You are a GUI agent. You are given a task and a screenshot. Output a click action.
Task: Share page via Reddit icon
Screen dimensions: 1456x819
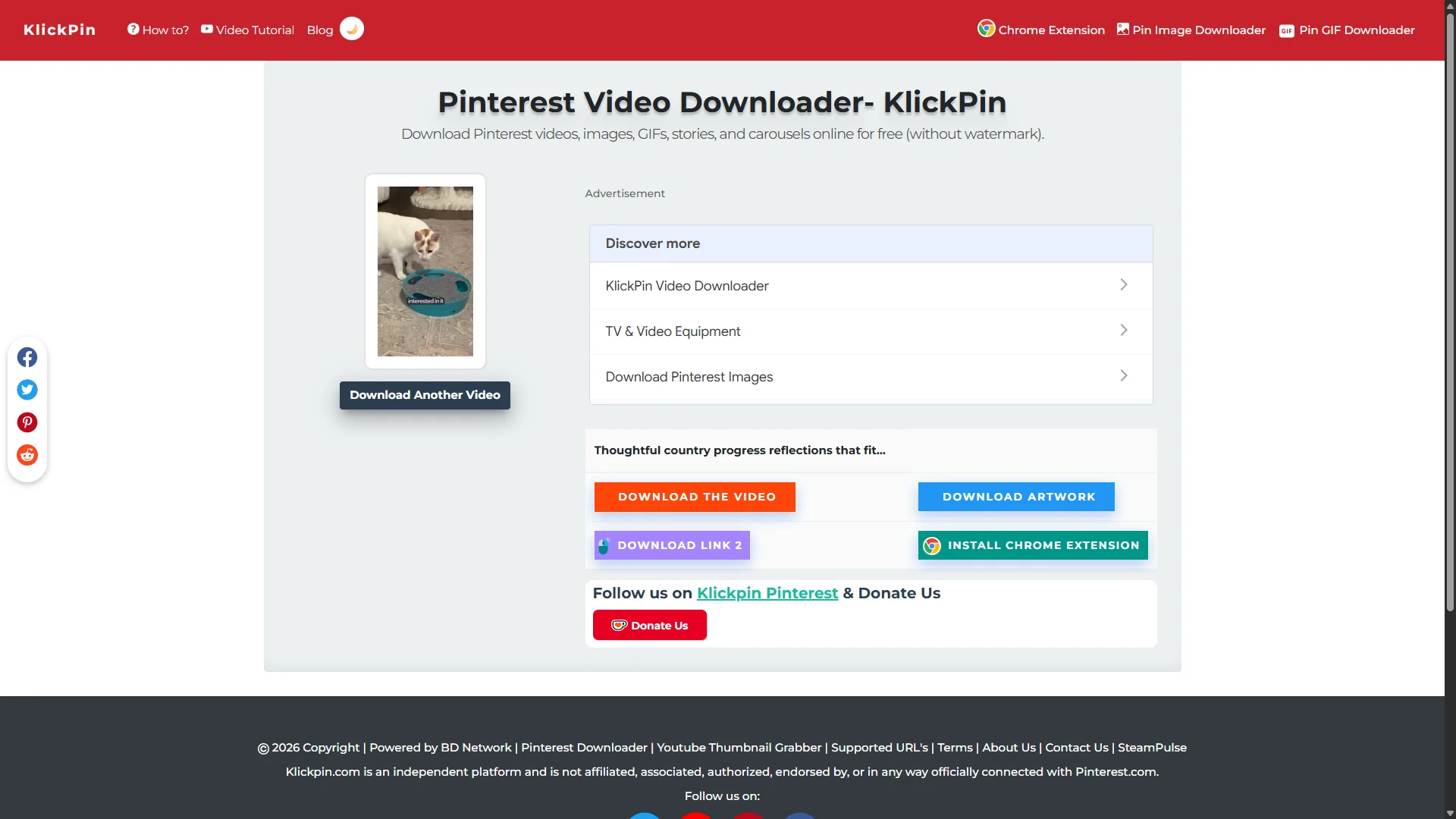coord(27,455)
